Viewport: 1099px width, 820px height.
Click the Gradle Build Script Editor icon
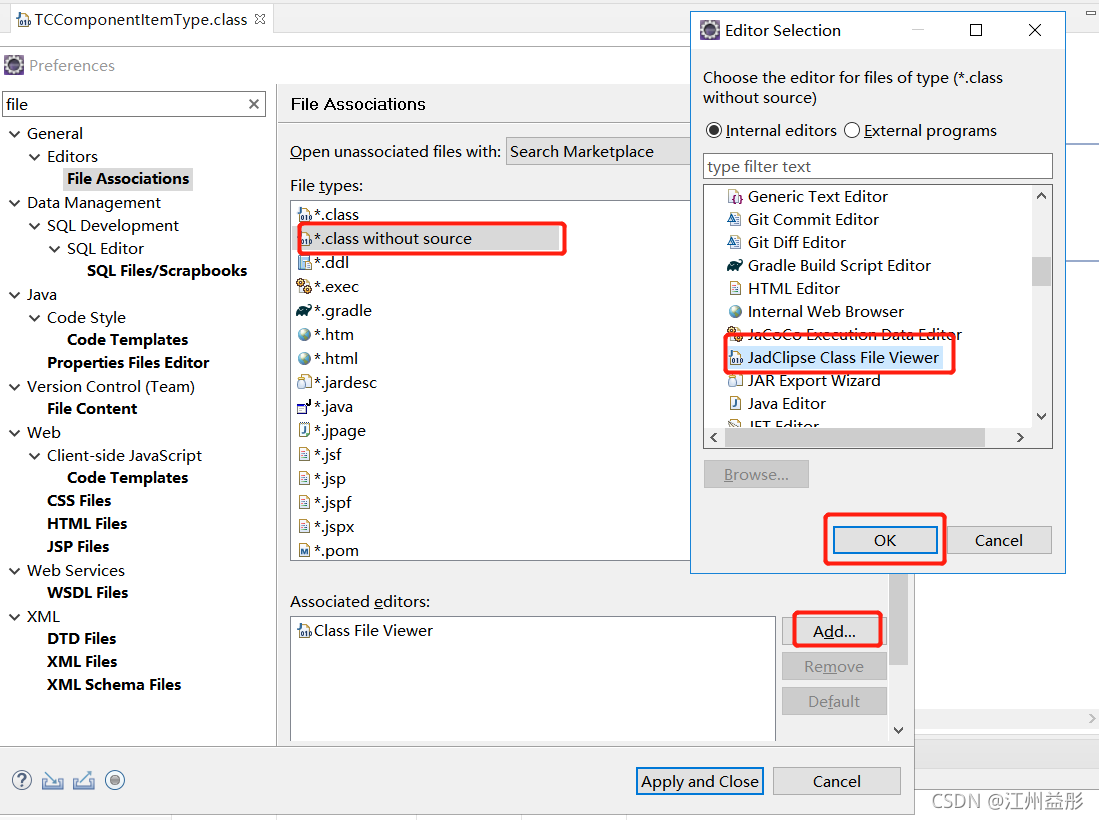tap(735, 266)
